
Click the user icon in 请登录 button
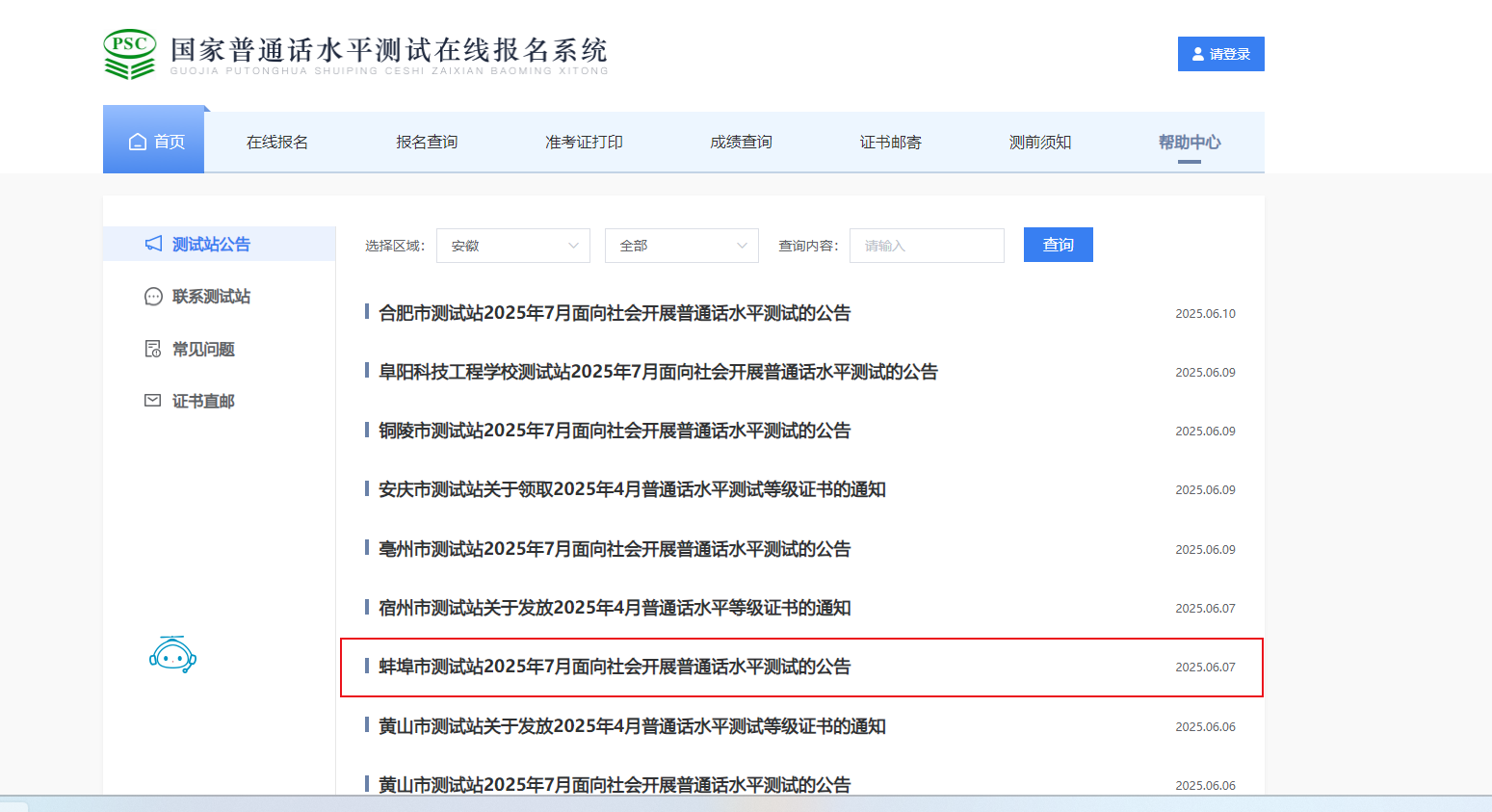tap(1198, 54)
